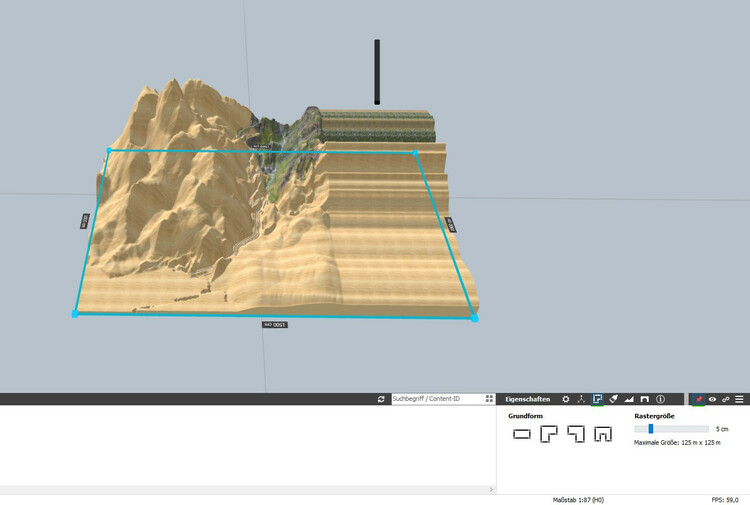Click the Eigenschaften panel title

pos(527,399)
